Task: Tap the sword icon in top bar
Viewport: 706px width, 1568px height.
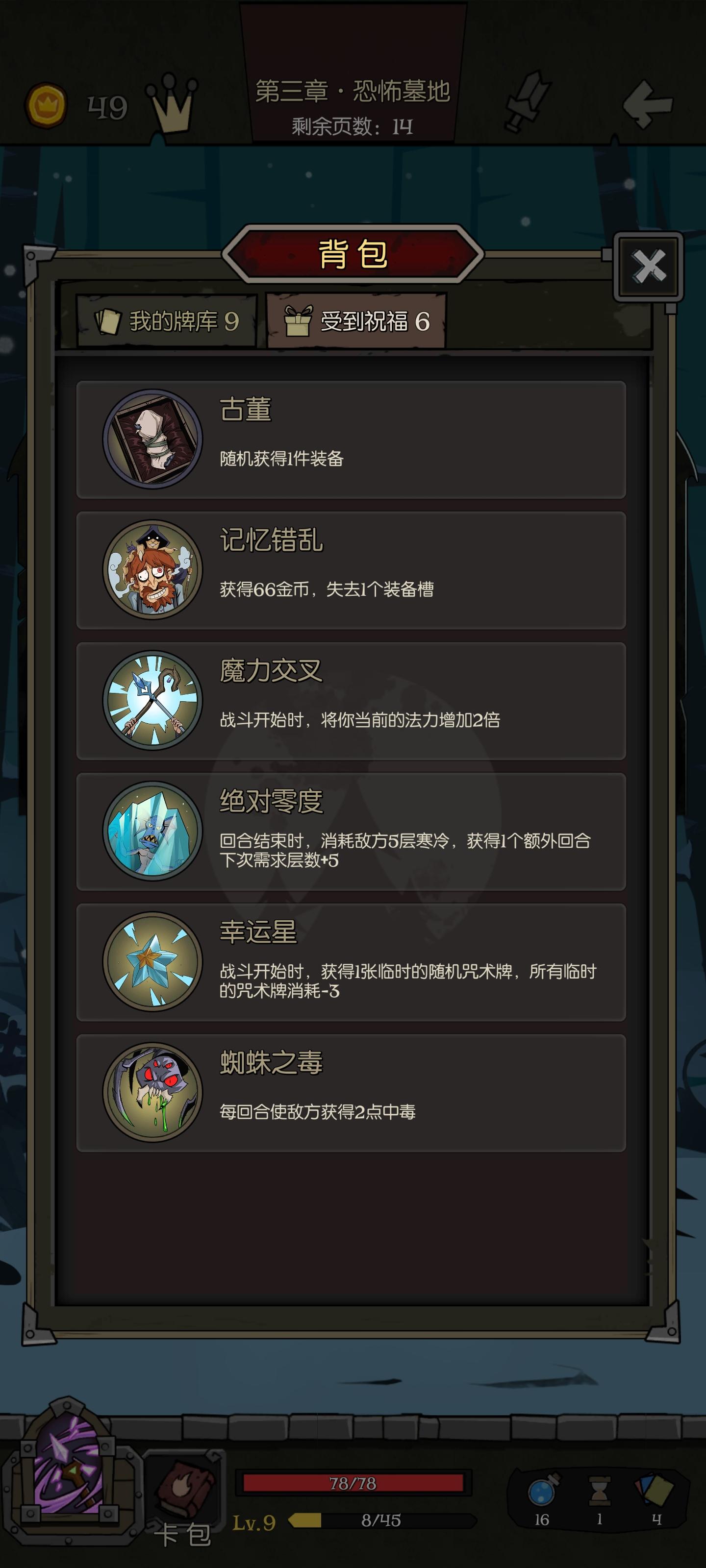Action: (x=528, y=101)
